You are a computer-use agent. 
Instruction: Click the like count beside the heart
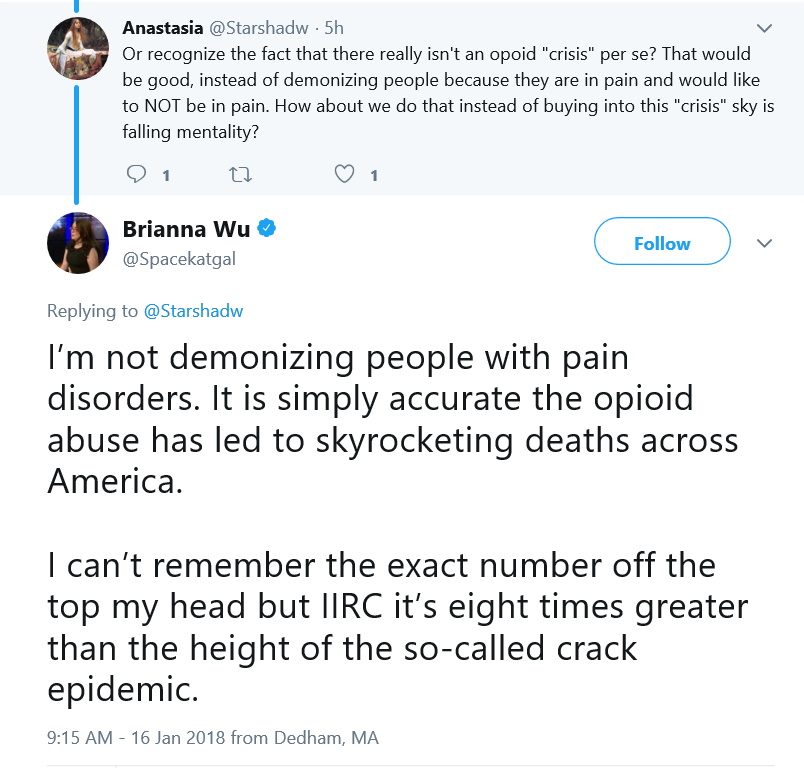tap(374, 176)
